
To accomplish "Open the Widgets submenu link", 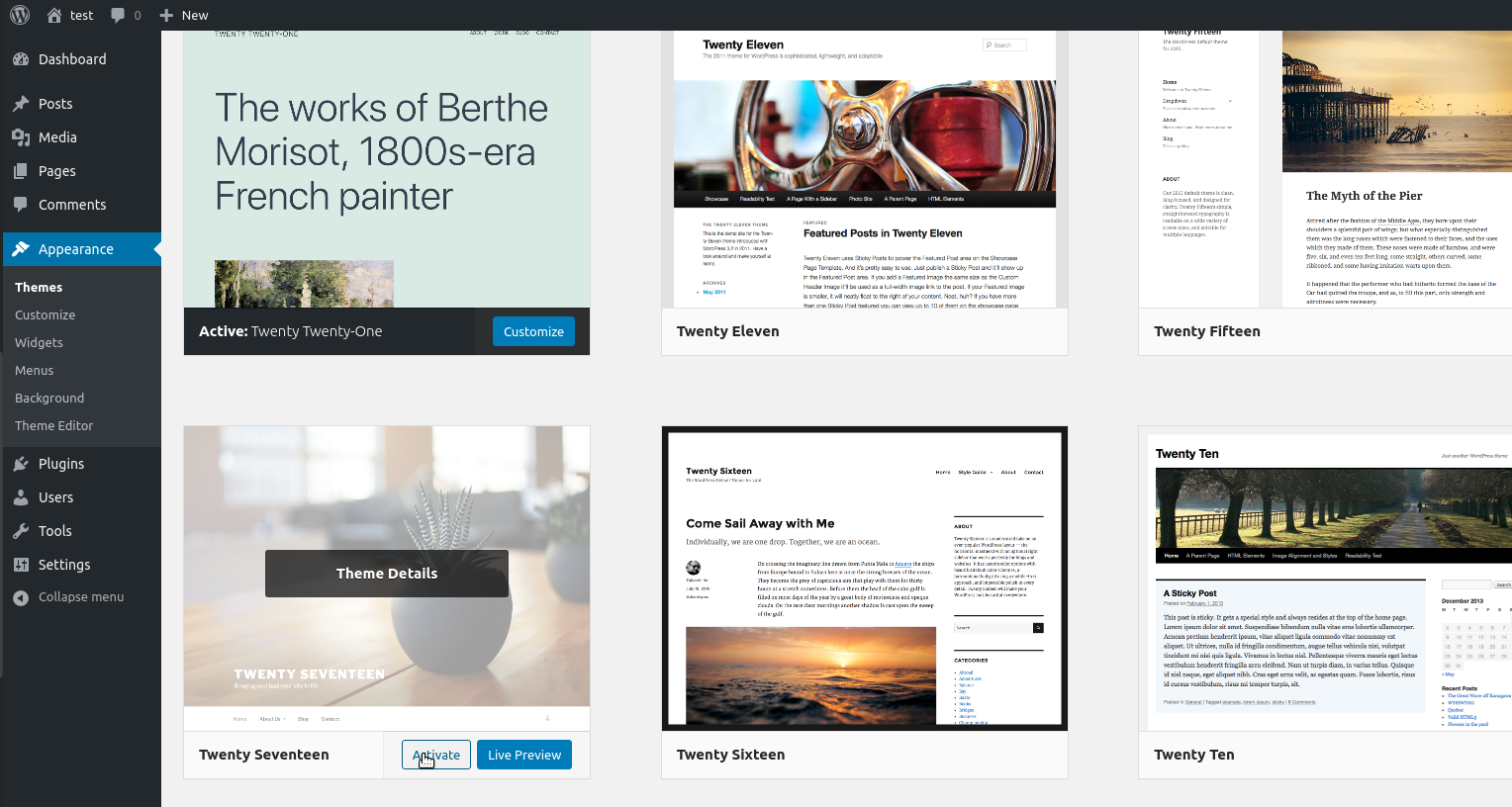I will 39,343.
